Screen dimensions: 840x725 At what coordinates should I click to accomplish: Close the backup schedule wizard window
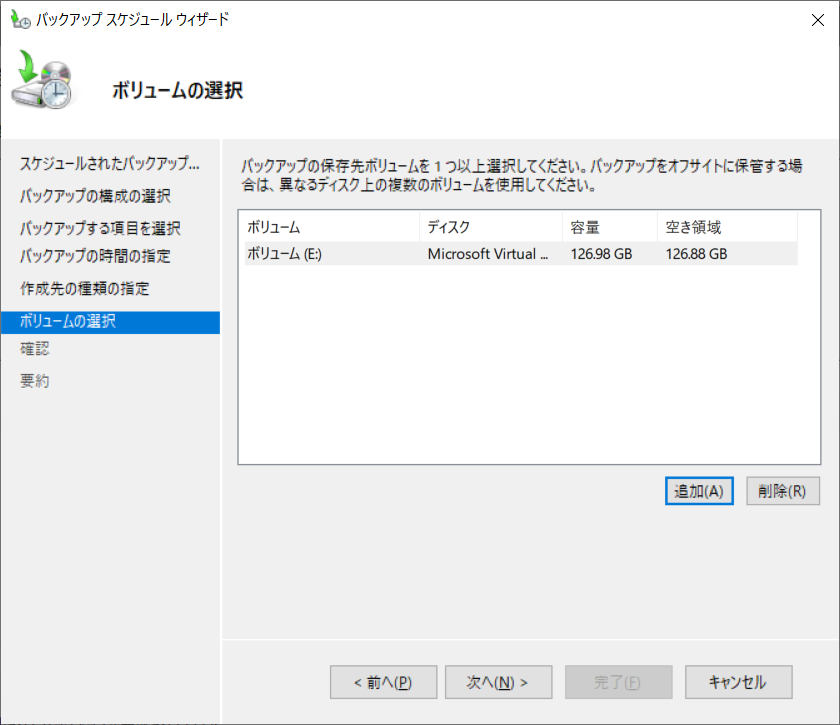(817, 19)
